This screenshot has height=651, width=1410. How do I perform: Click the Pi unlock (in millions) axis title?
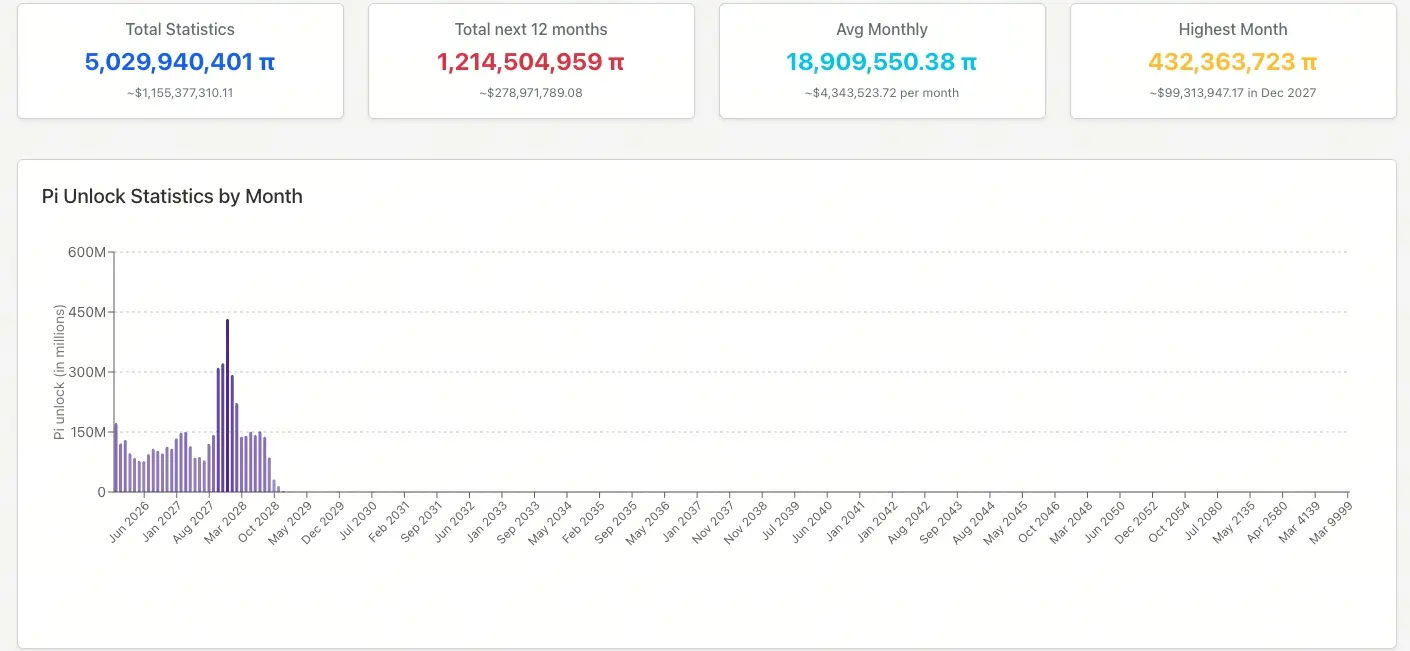coord(60,372)
